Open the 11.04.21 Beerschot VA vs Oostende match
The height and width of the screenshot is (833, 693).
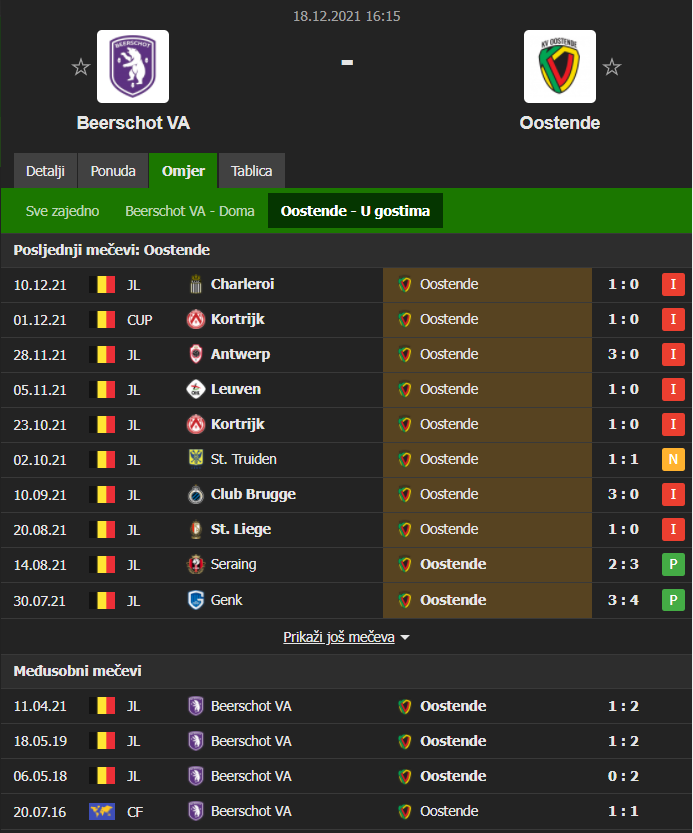pos(346,706)
